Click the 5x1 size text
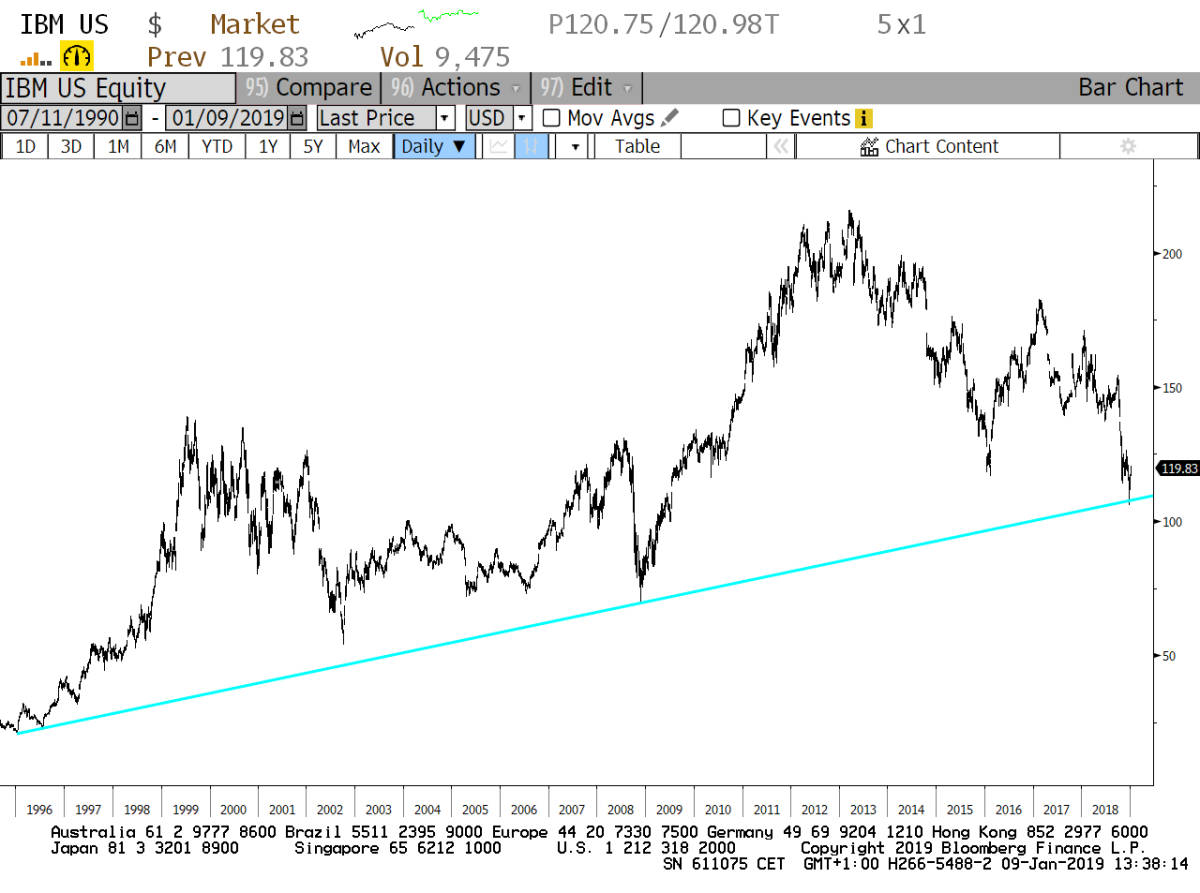This screenshot has width=1200, height=893. [x=902, y=24]
